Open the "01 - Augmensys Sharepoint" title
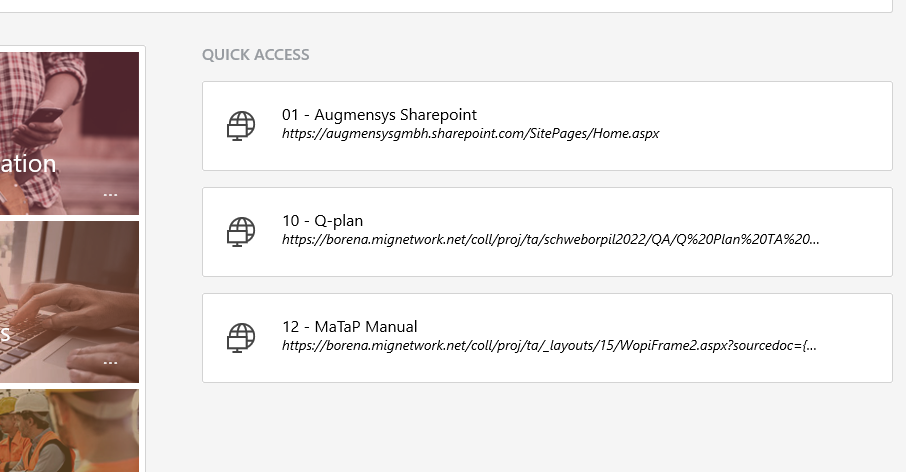The width and height of the screenshot is (906, 472). click(379, 115)
